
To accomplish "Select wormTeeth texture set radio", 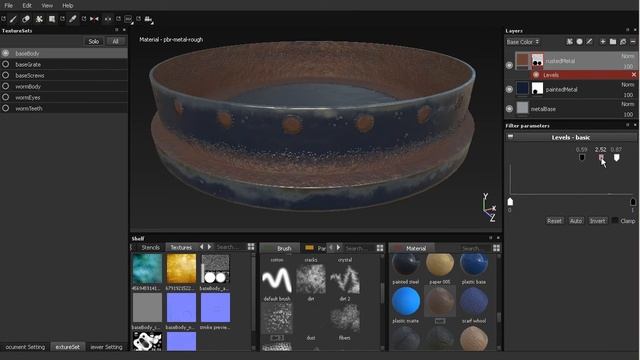I will coord(5,108).
